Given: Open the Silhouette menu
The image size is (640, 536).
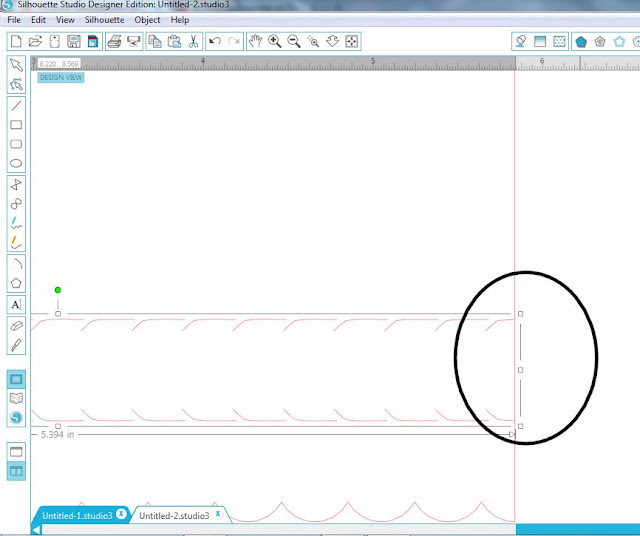Looking at the screenshot, I should [x=104, y=20].
